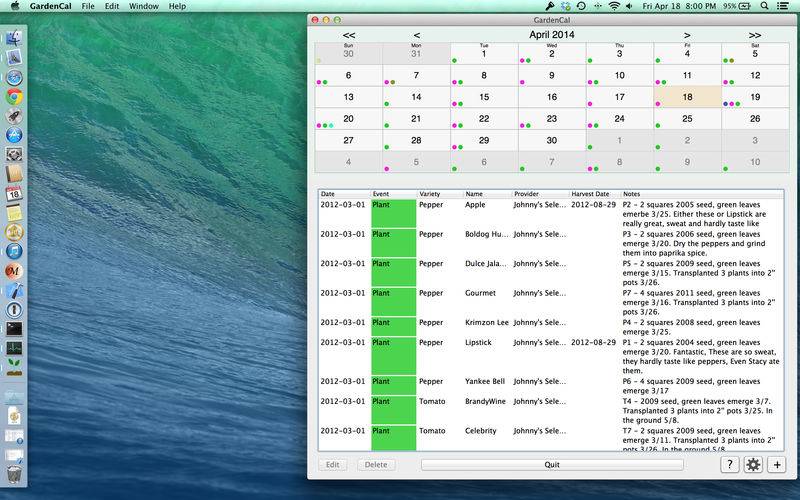Select April 19 calendar day

[755, 97]
